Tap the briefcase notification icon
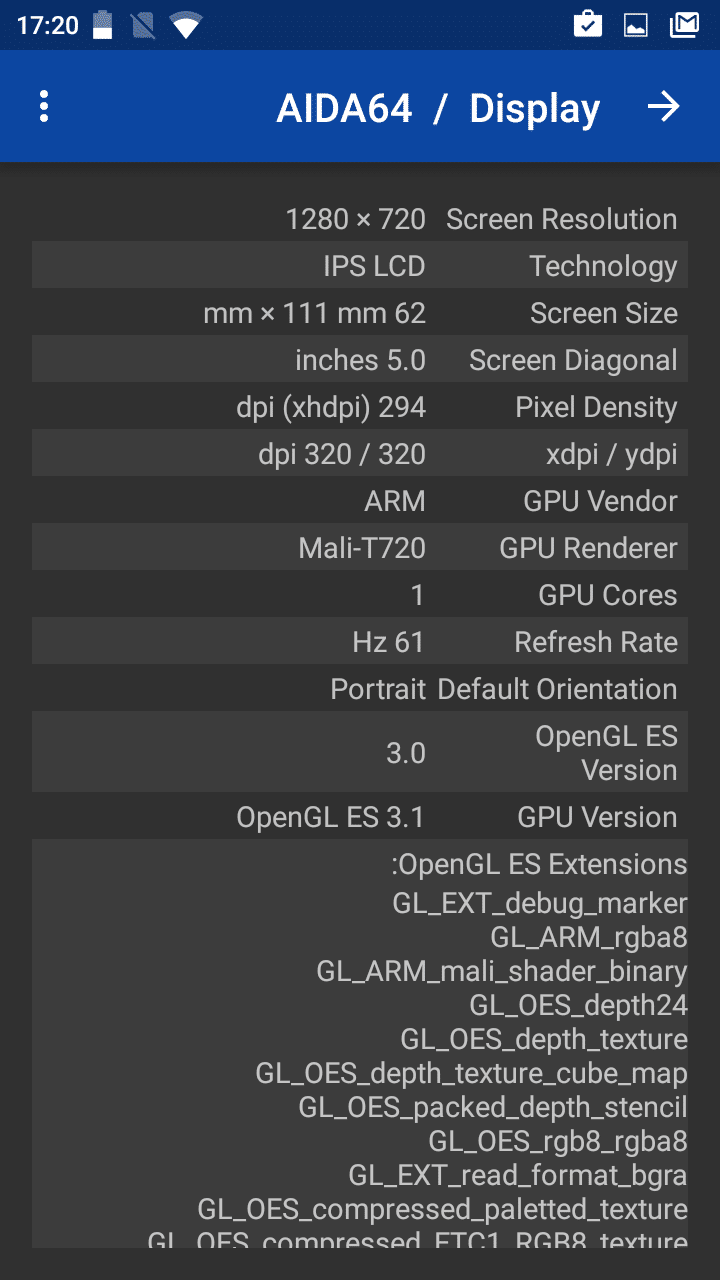The width and height of the screenshot is (720, 1280). pyautogui.click(x=588, y=25)
